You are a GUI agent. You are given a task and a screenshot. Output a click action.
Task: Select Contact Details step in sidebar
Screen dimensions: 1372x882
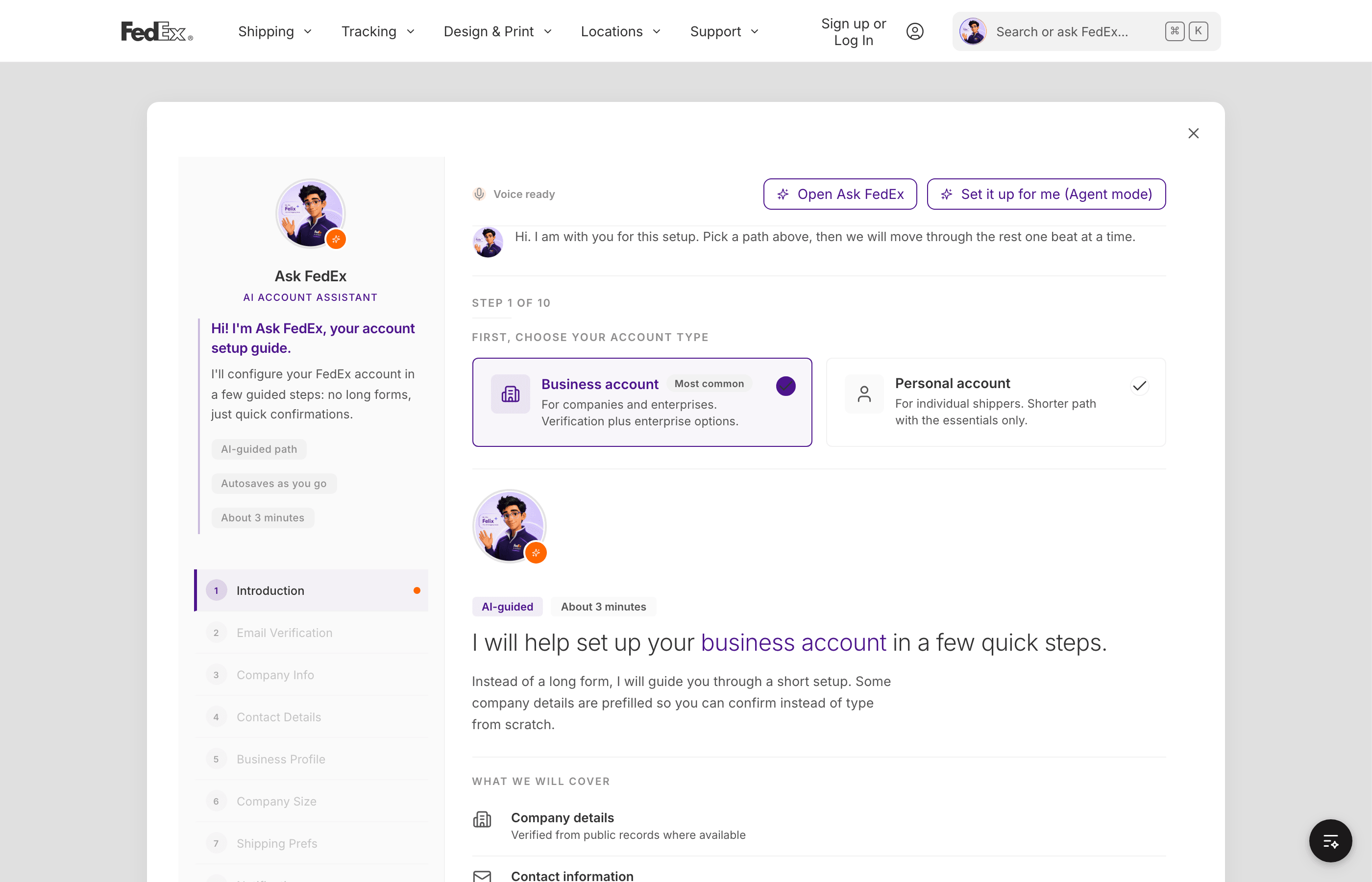(312, 717)
